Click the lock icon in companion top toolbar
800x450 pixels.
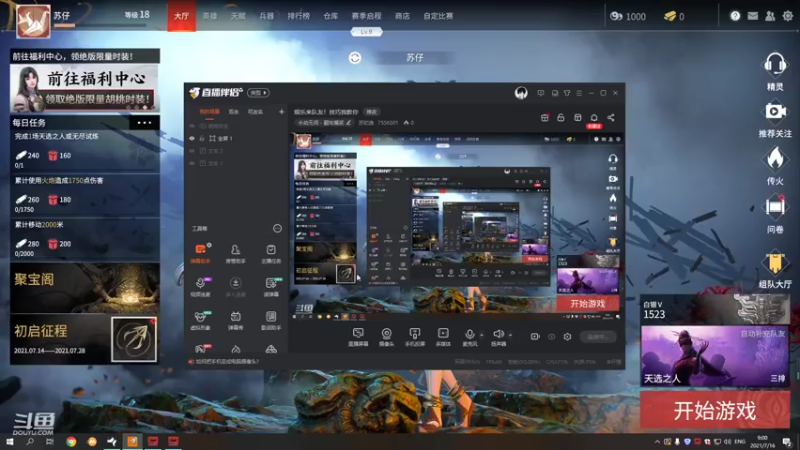(561, 117)
